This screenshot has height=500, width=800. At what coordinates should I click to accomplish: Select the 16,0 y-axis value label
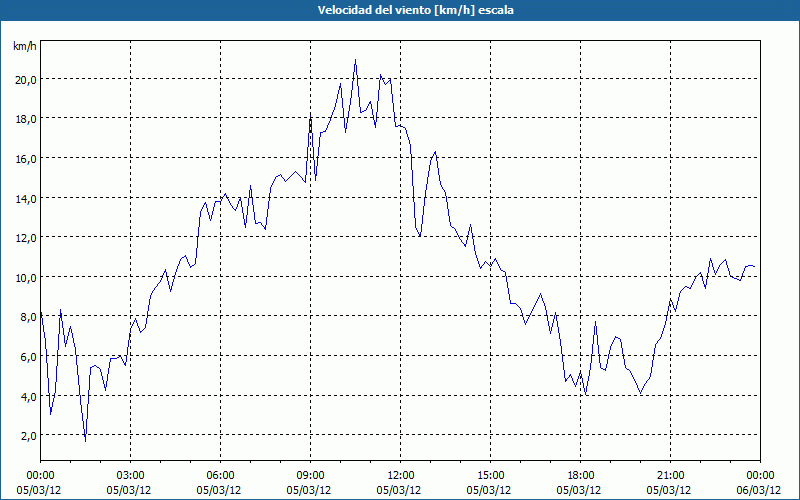[26, 159]
